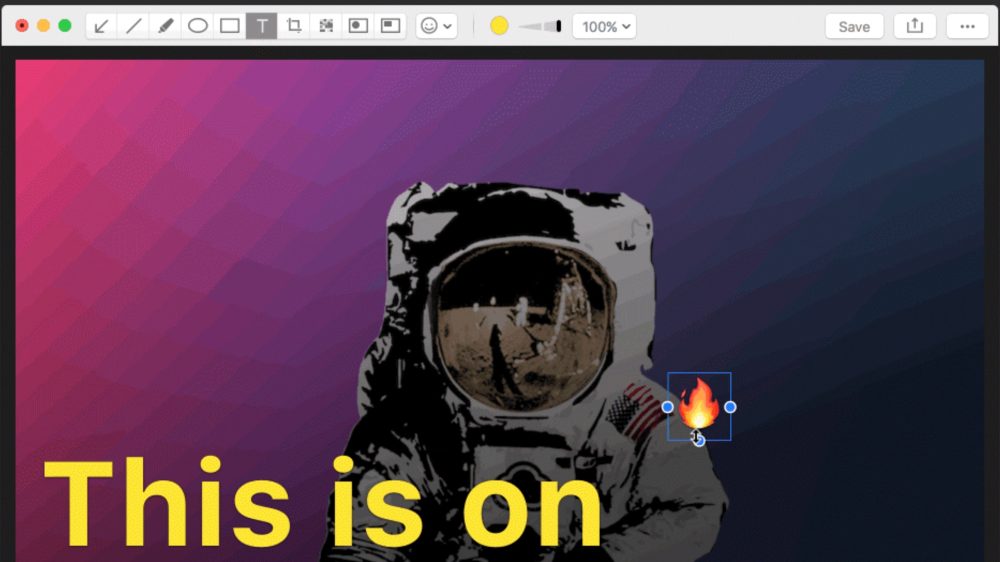Open the yellow color swatch
The image size is (1000, 562).
499,26
